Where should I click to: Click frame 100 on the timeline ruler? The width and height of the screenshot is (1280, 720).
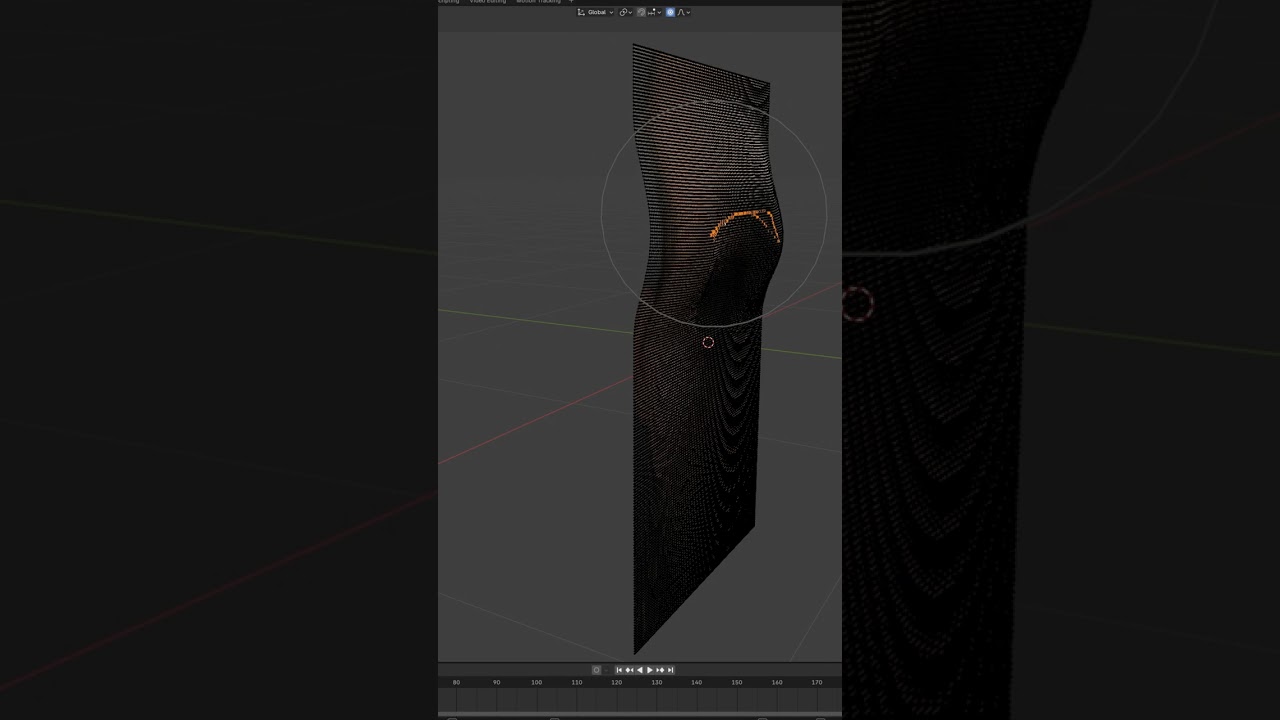click(537, 682)
